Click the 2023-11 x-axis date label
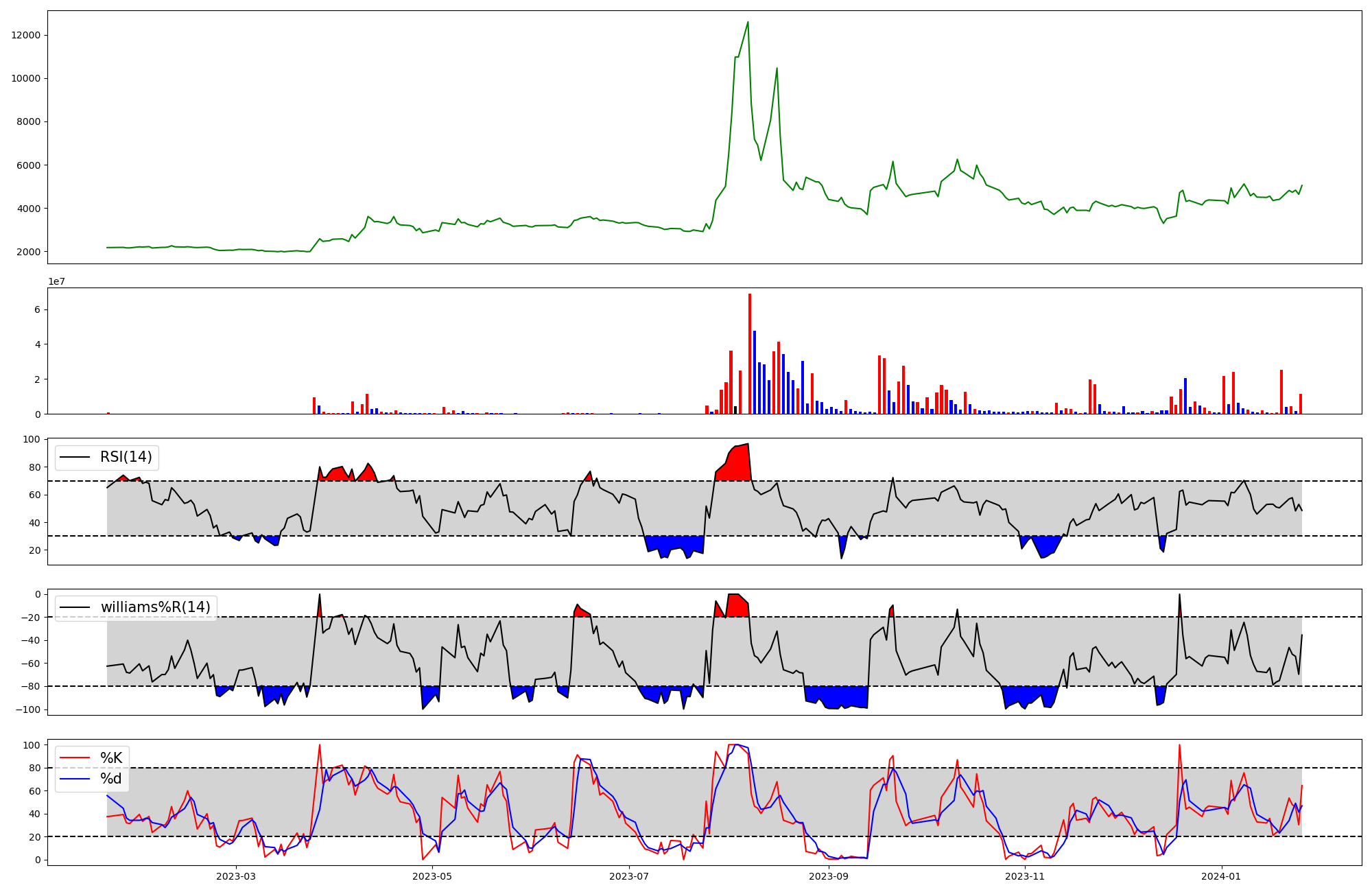 tap(1025, 876)
